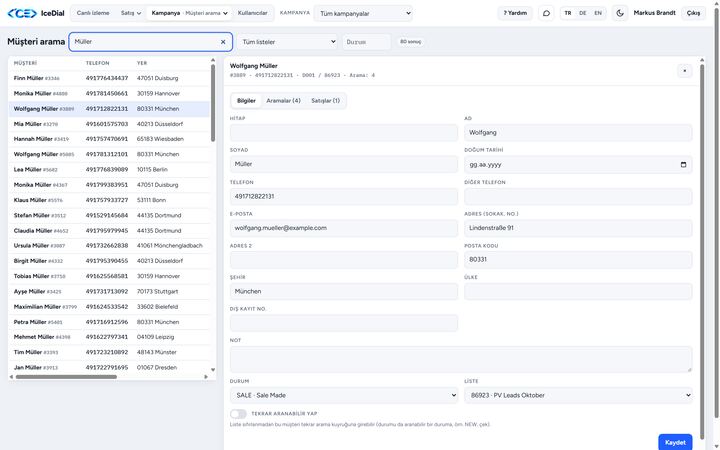Select Hannah Müller in customer list
The image size is (720, 450).
109,139
